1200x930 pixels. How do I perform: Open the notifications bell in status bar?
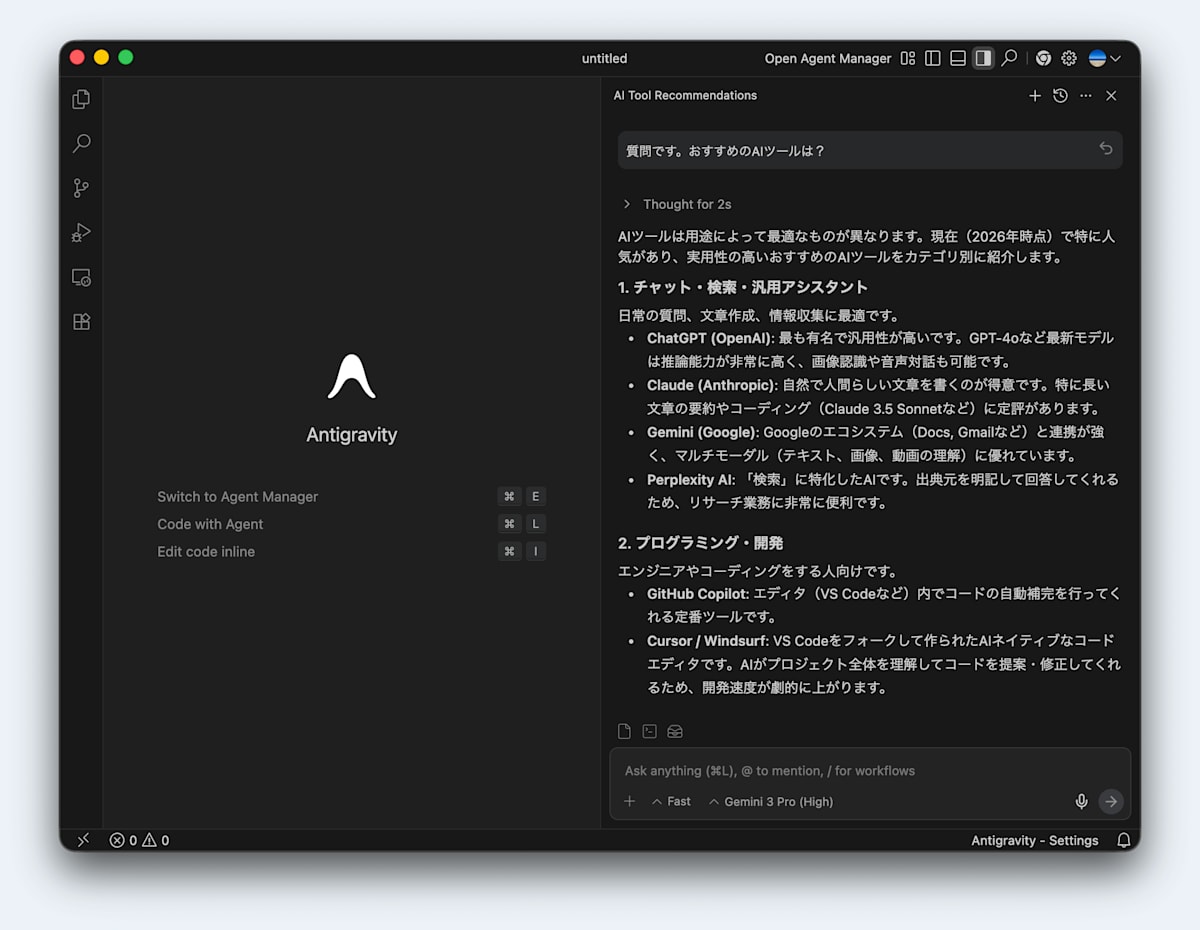coord(1123,840)
